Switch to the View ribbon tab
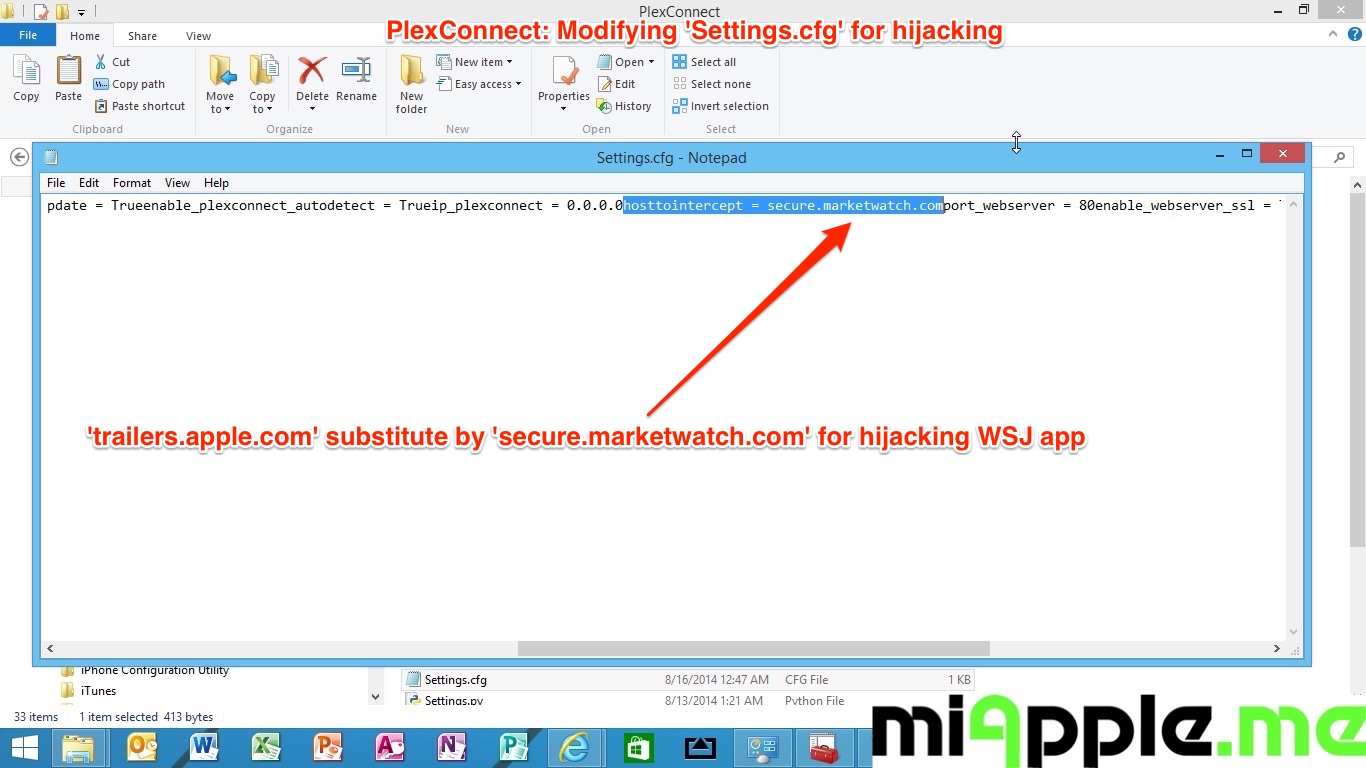Screen dimensions: 1366x768 (x=198, y=36)
